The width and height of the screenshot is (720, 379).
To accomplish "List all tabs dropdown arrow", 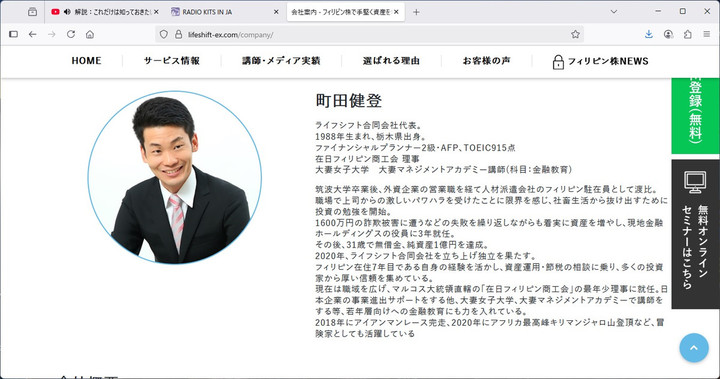I will click(x=613, y=12).
